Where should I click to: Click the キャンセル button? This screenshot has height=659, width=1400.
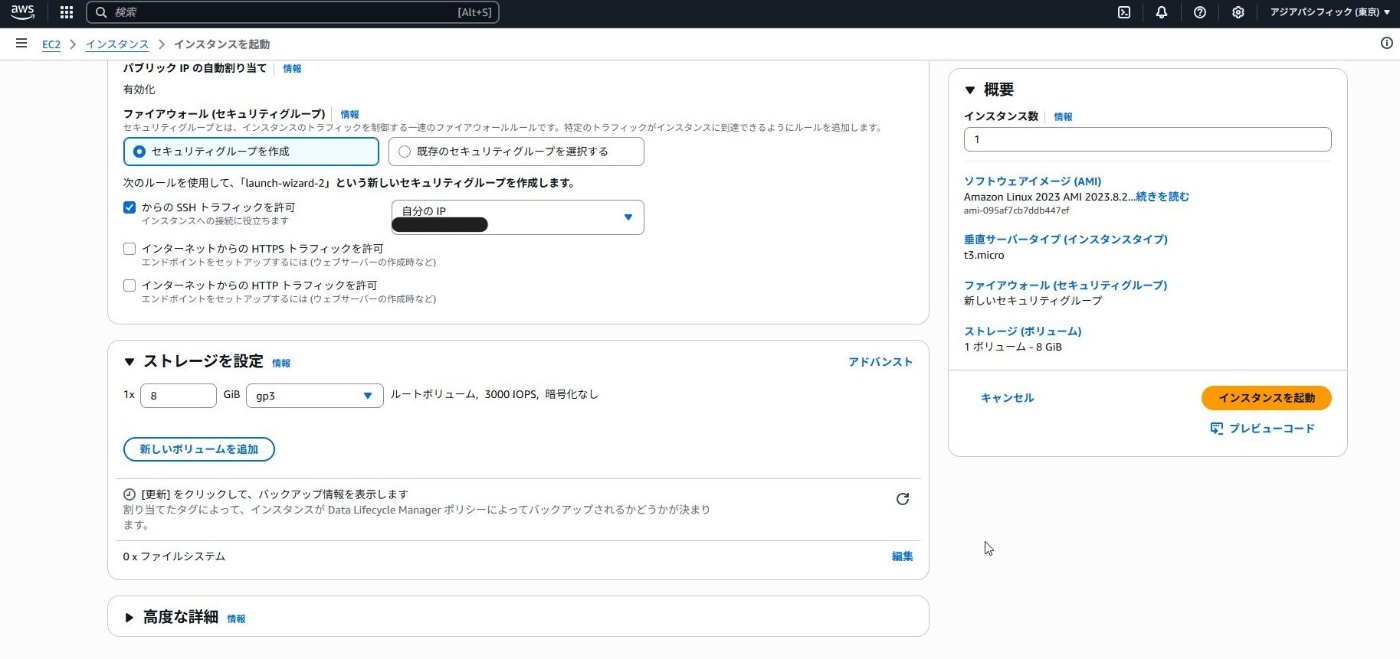[1007, 398]
